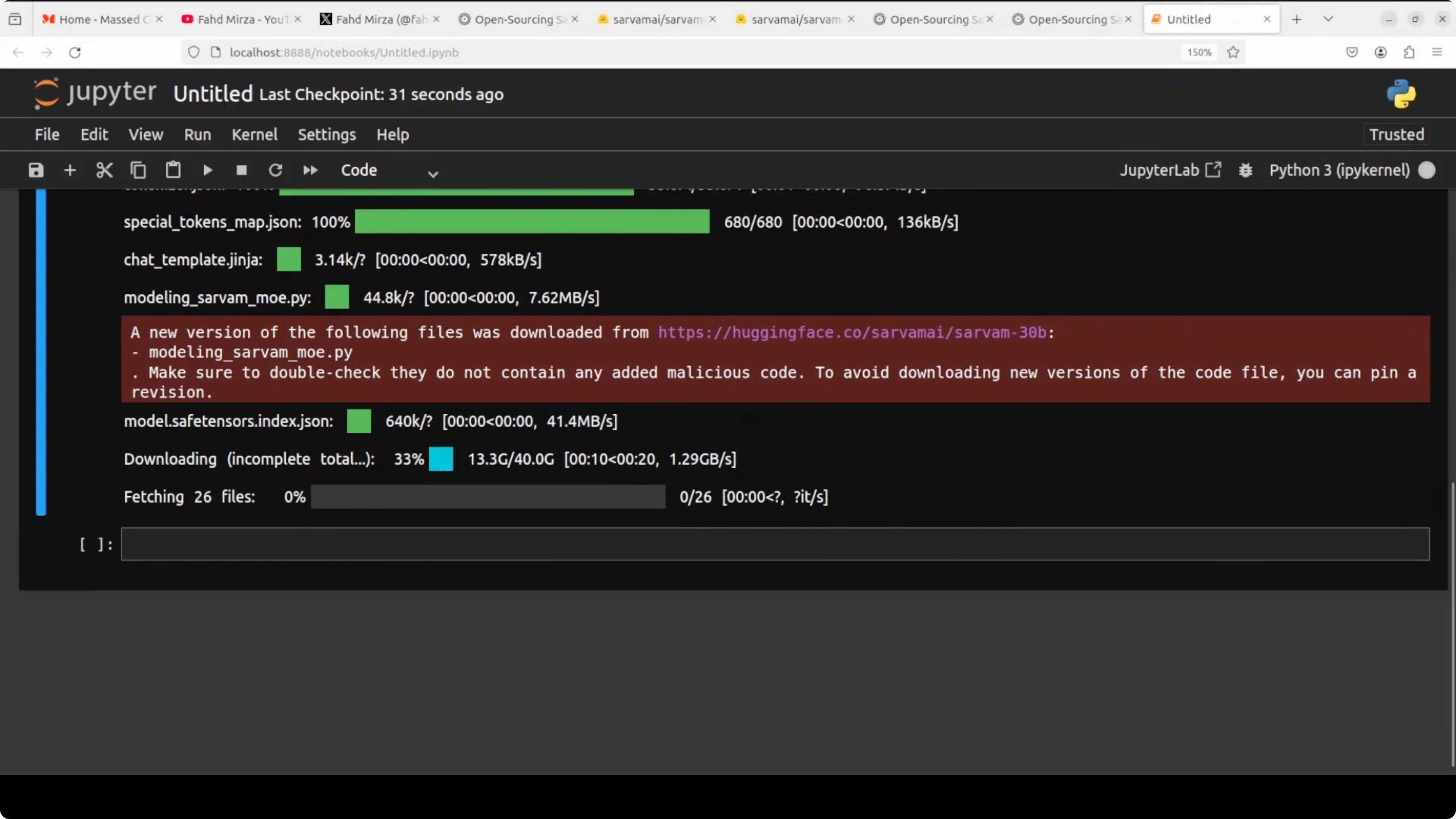Paste a cell from the clipboard
Viewport: 1456px width, 819px height.
pos(173,170)
